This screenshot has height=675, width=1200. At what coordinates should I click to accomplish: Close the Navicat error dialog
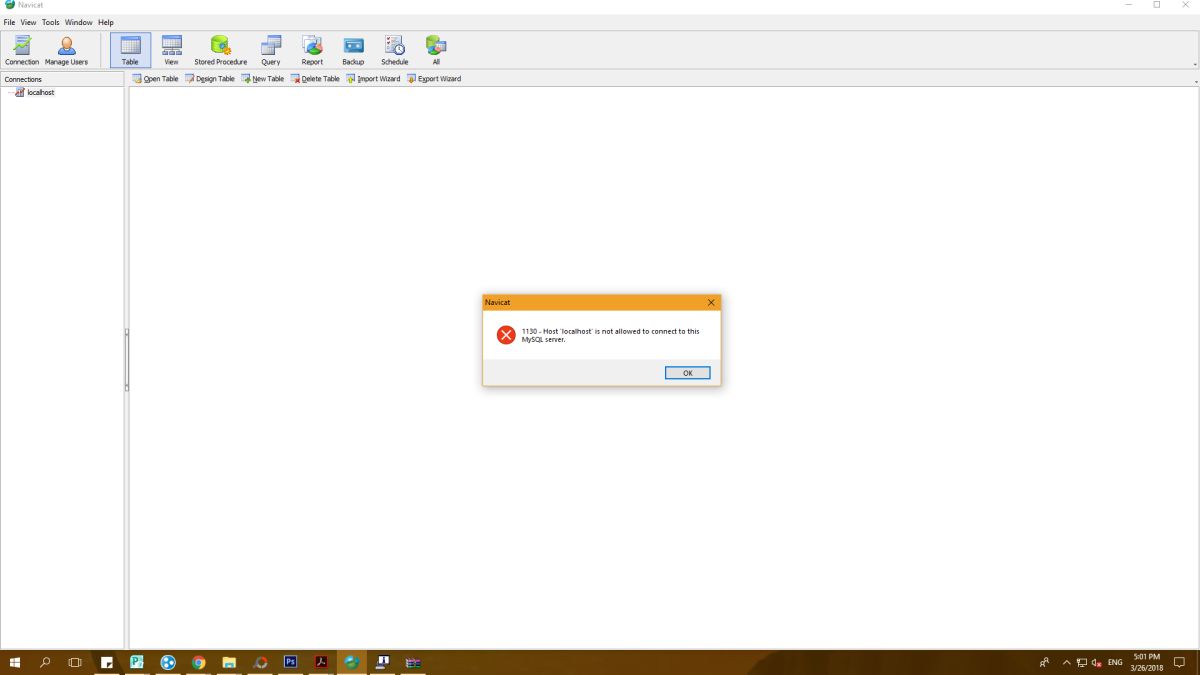click(x=711, y=302)
